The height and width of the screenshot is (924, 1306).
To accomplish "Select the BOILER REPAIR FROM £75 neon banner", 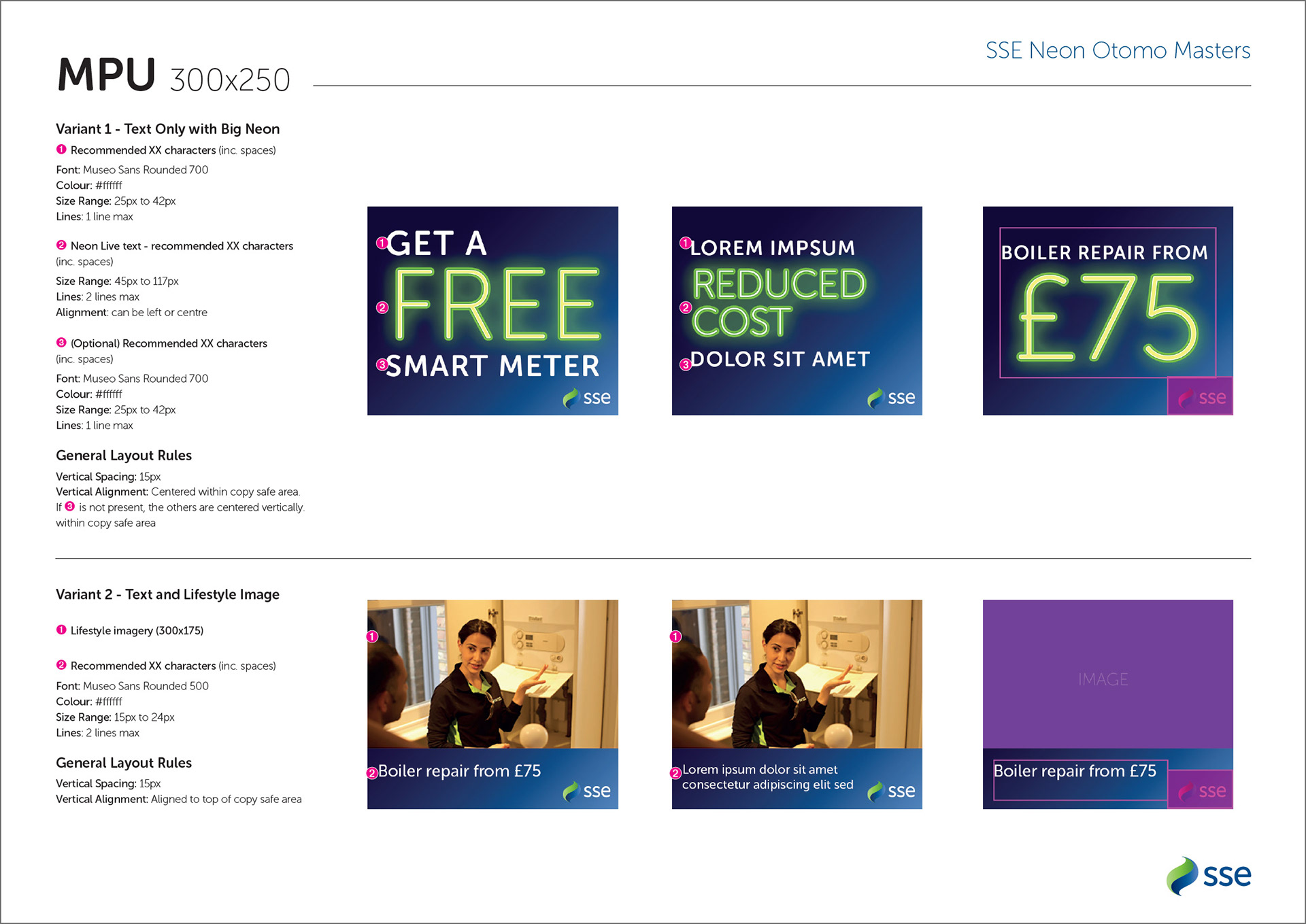I will 1108,311.
